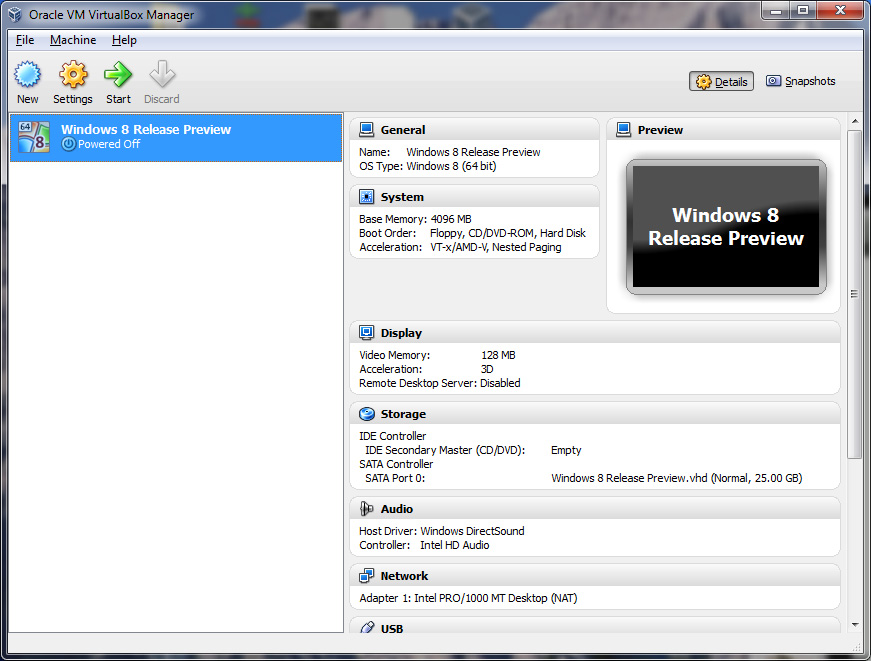Click the details pane scroll up arrow
Viewport: 871px width, 661px height.
855,121
